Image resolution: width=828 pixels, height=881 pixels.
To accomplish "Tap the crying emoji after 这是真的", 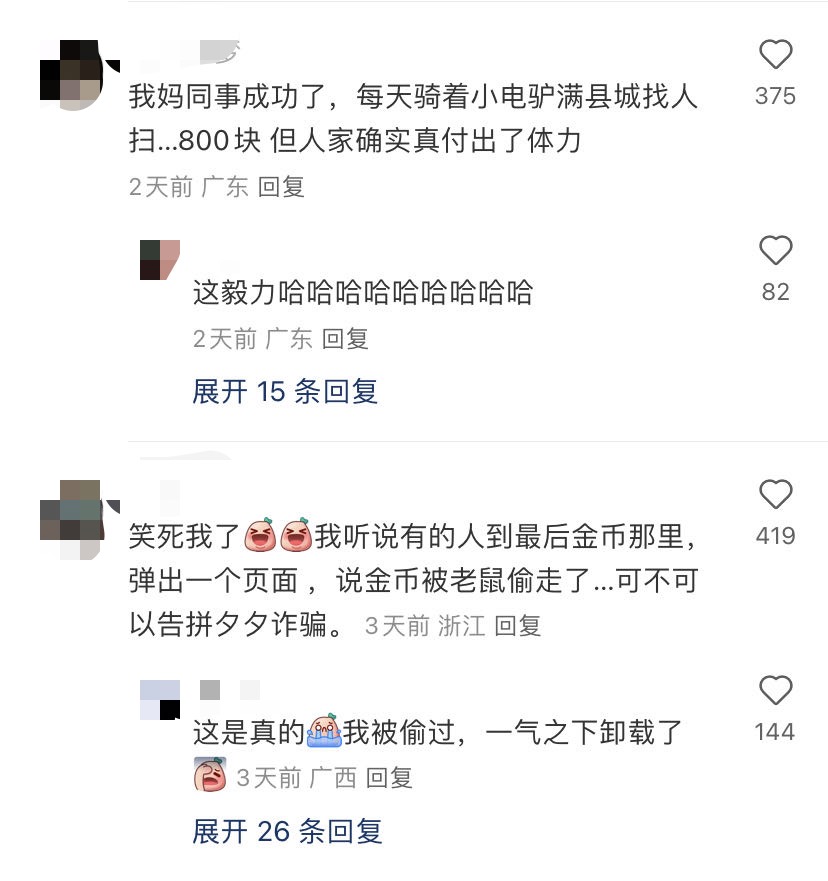I will tap(324, 730).
